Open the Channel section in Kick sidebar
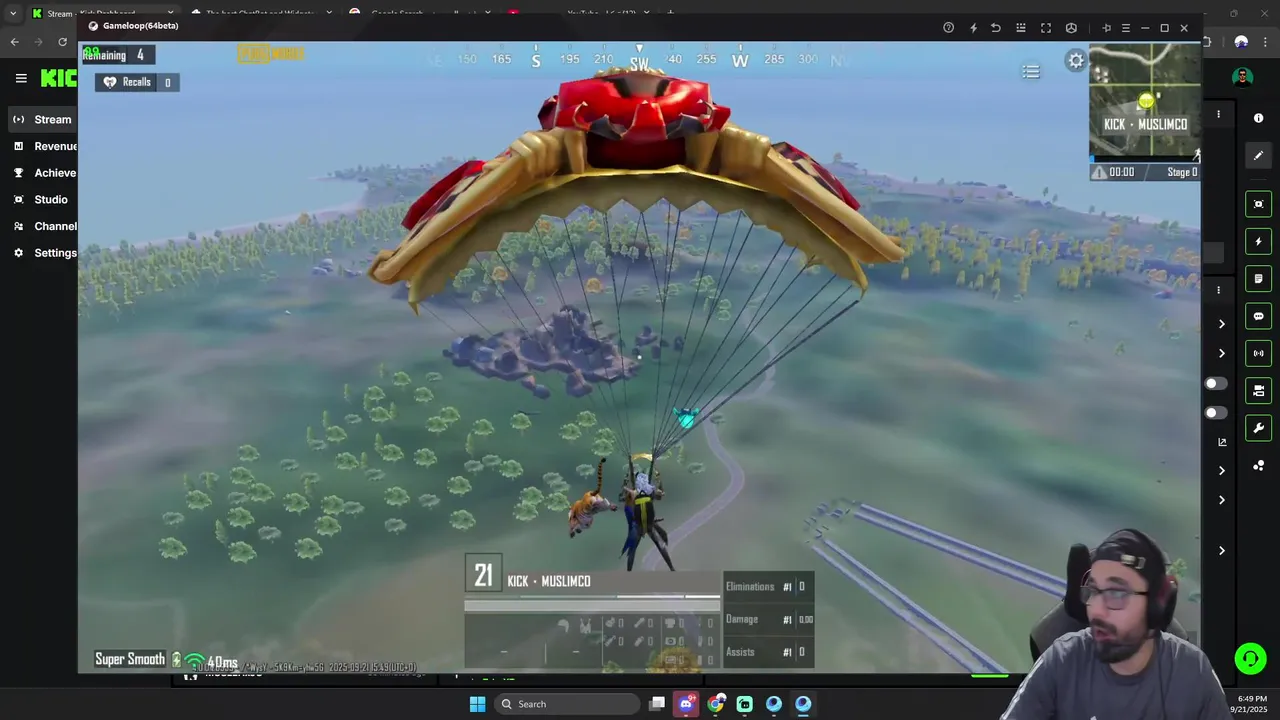1280x720 pixels. click(42, 226)
